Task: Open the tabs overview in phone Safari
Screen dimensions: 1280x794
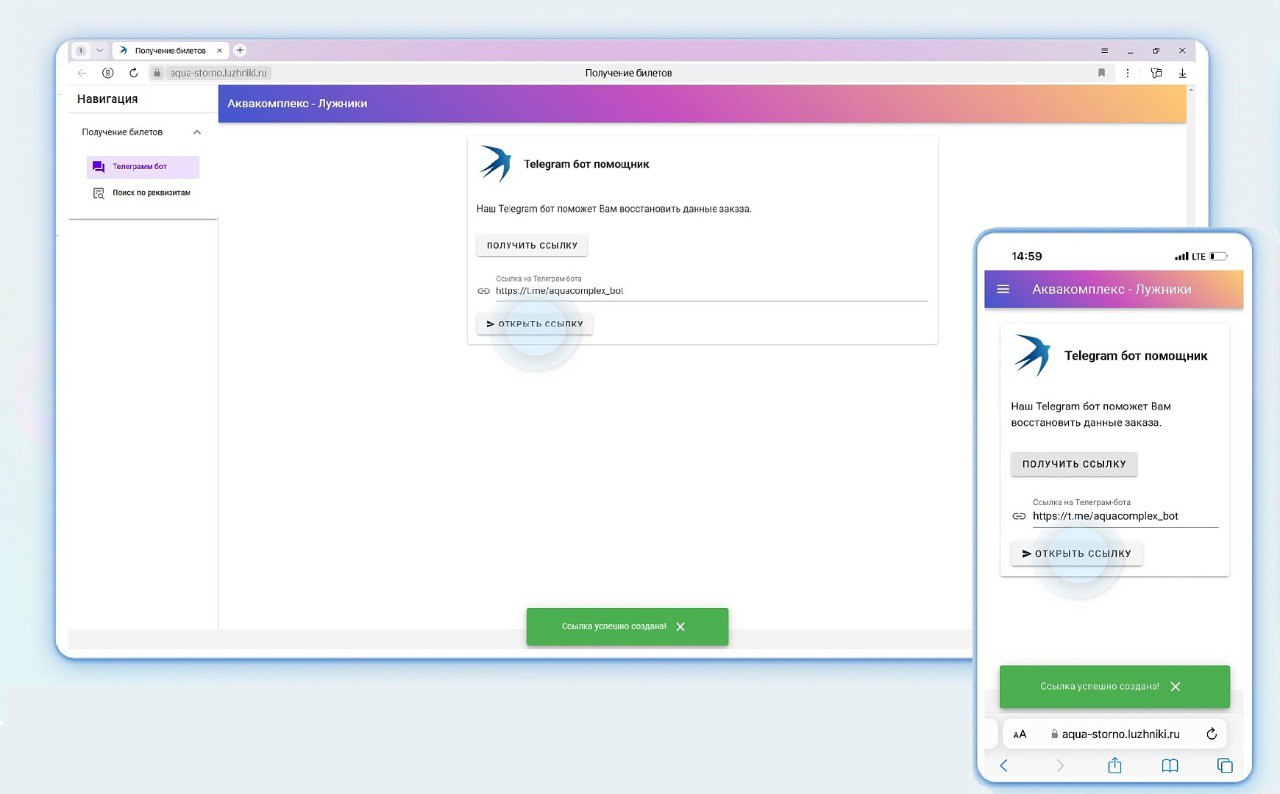Action: 1224,765
